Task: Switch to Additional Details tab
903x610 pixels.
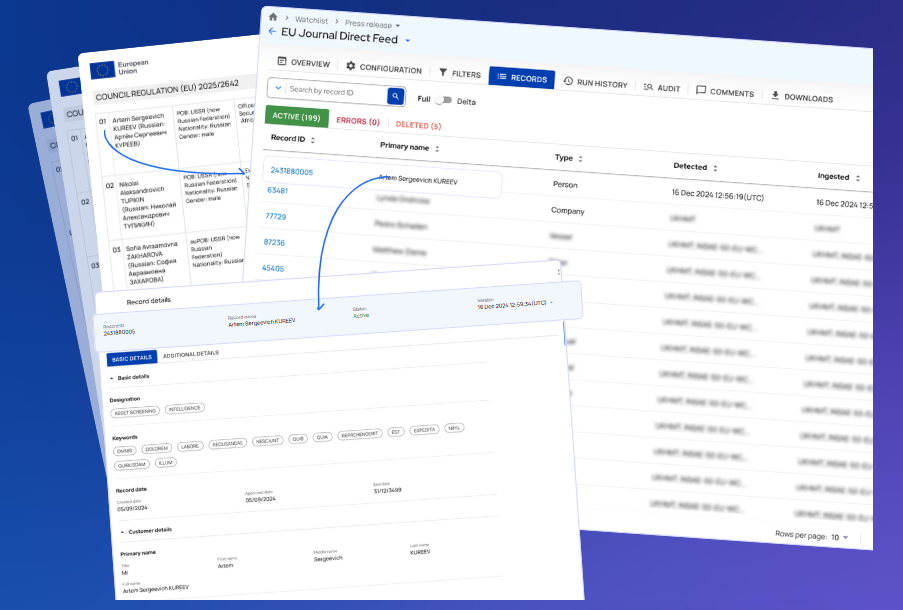Action: 191,354
